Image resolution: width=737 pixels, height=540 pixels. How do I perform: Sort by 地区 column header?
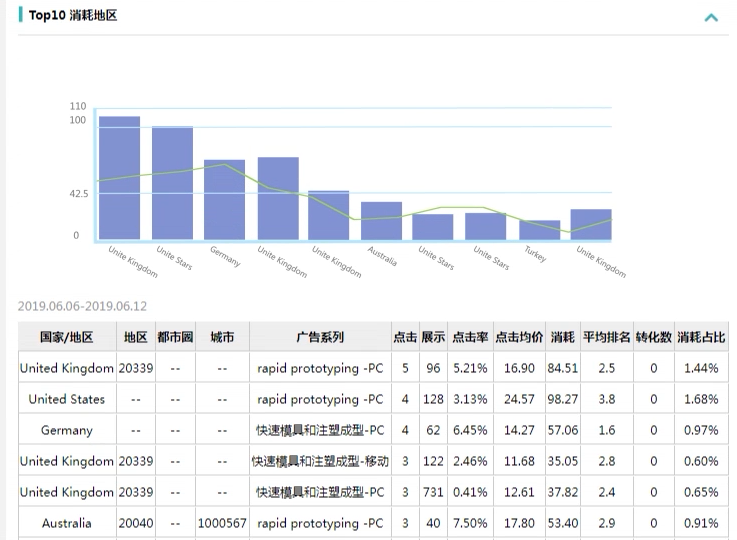(136, 337)
